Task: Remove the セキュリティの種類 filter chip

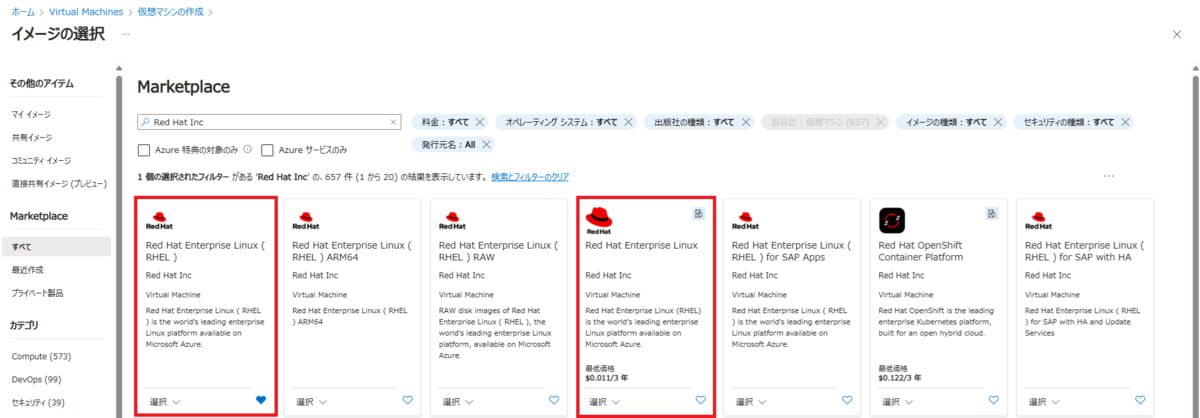Action: [1125, 122]
